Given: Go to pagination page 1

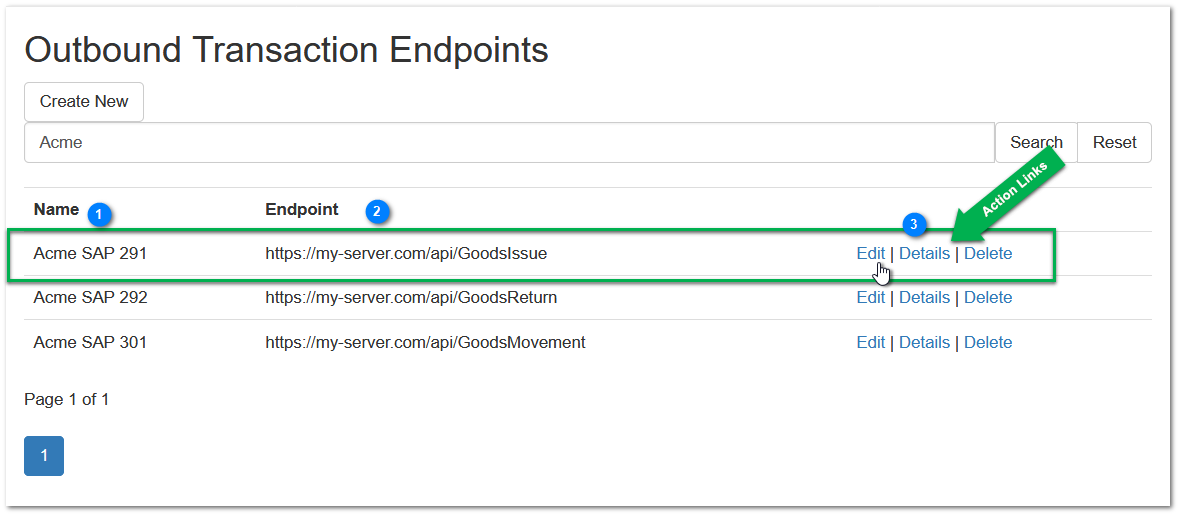Looking at the screenshot, I should (44, 456).
